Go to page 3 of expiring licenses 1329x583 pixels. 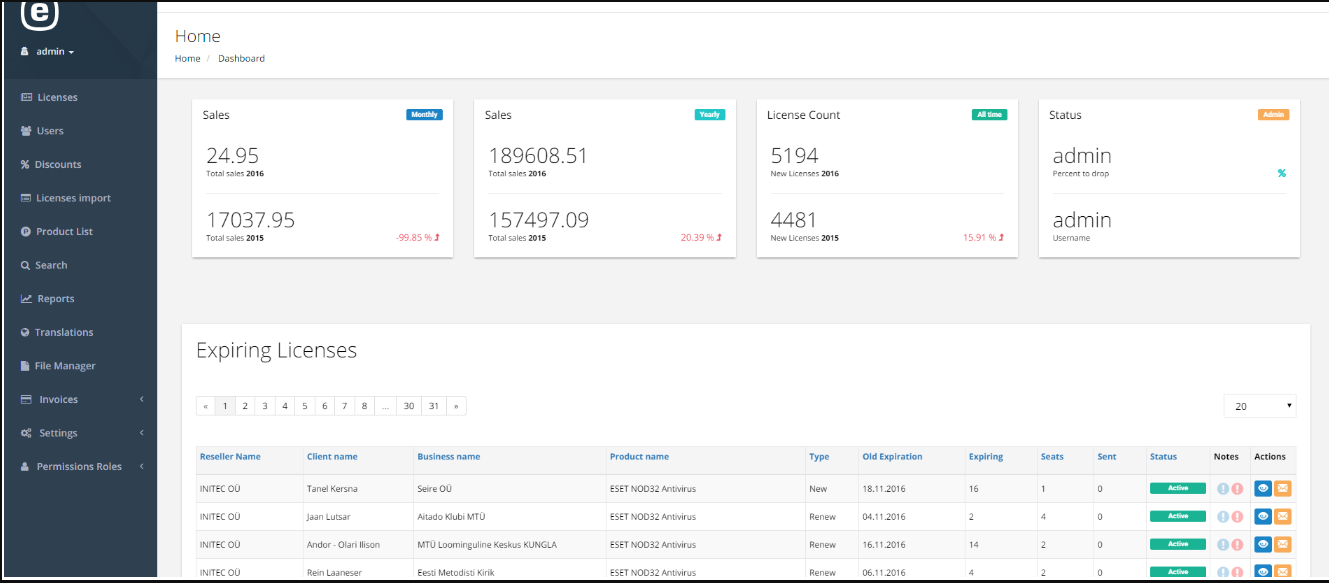click(265, 406)
